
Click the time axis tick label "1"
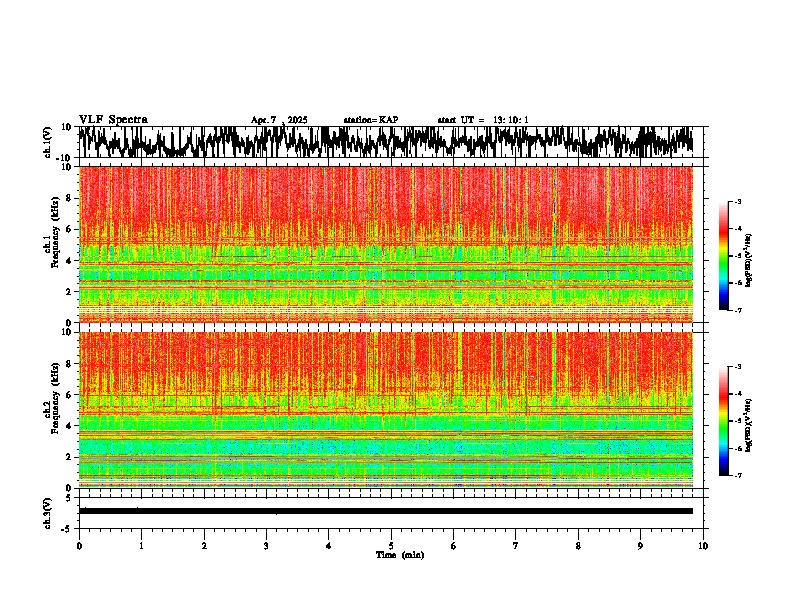[141, 546]
